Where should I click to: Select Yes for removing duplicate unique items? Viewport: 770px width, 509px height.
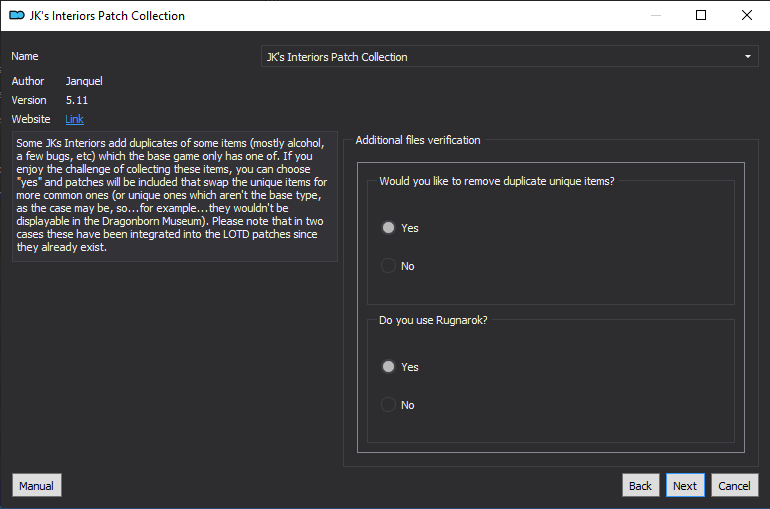tap(388, 228)
